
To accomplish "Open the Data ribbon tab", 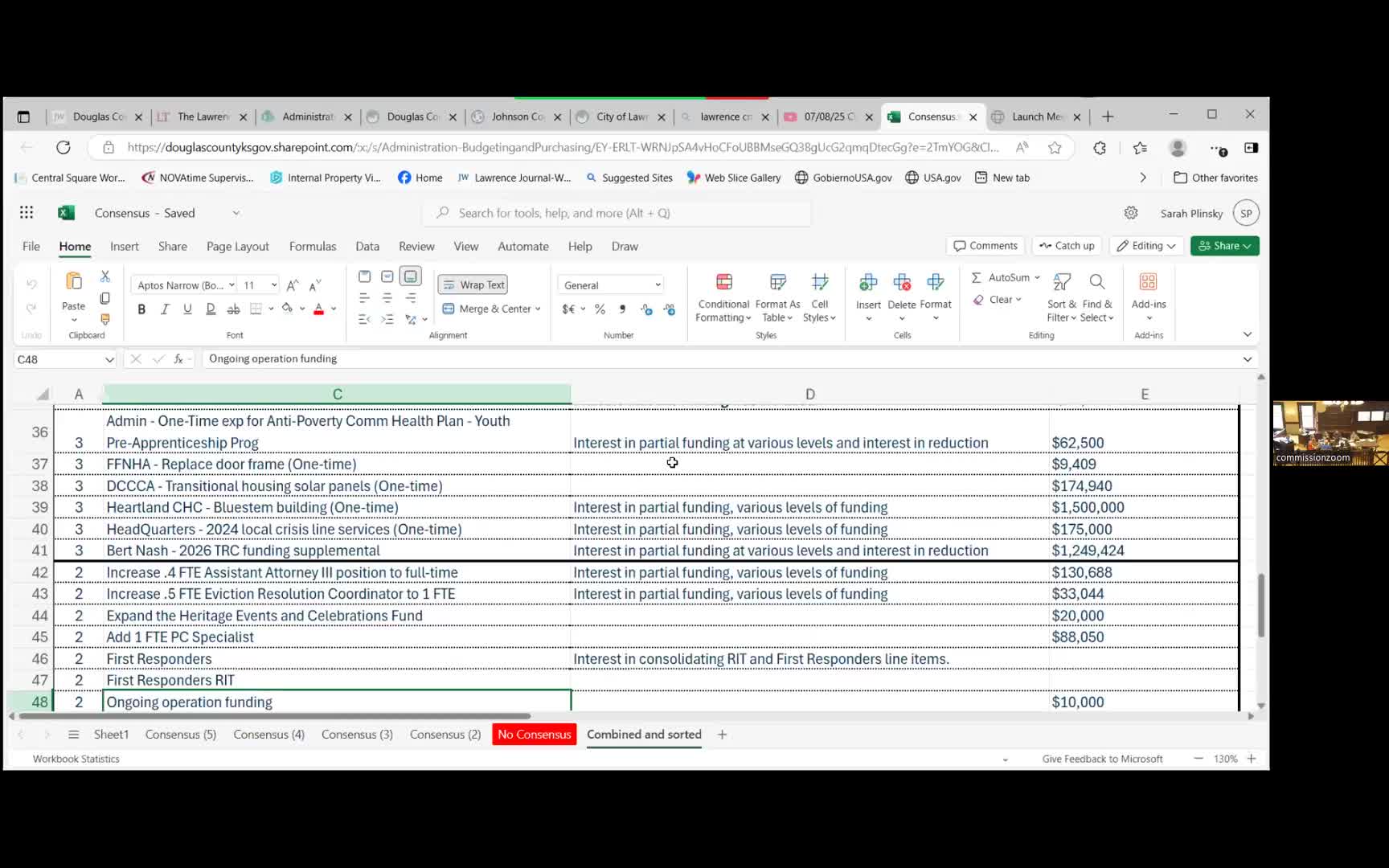I will pos(367,246).
